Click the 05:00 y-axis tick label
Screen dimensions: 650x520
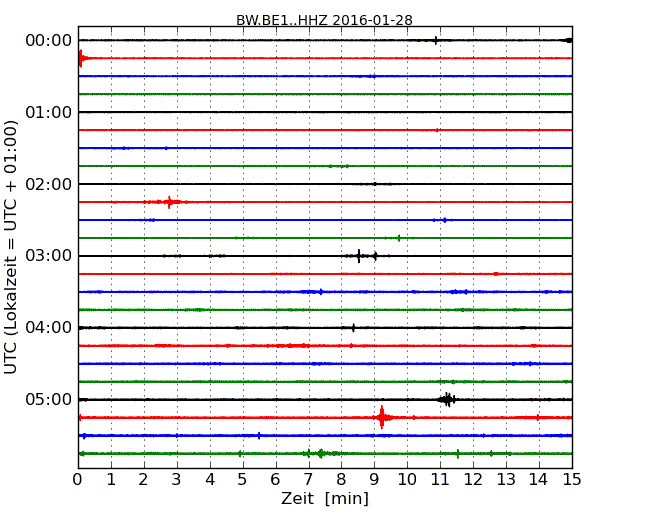click(x=49, y=399)
